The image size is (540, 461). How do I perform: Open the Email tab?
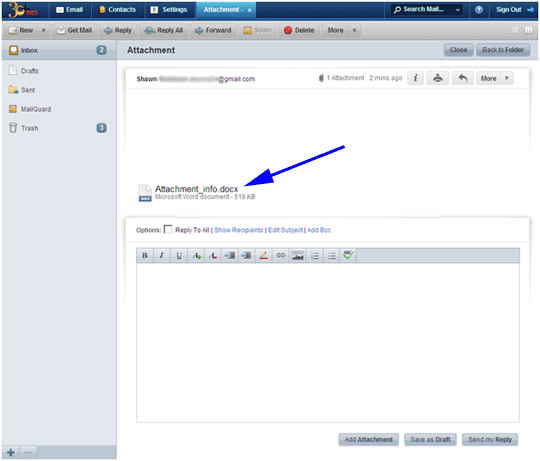click(70, 10)
